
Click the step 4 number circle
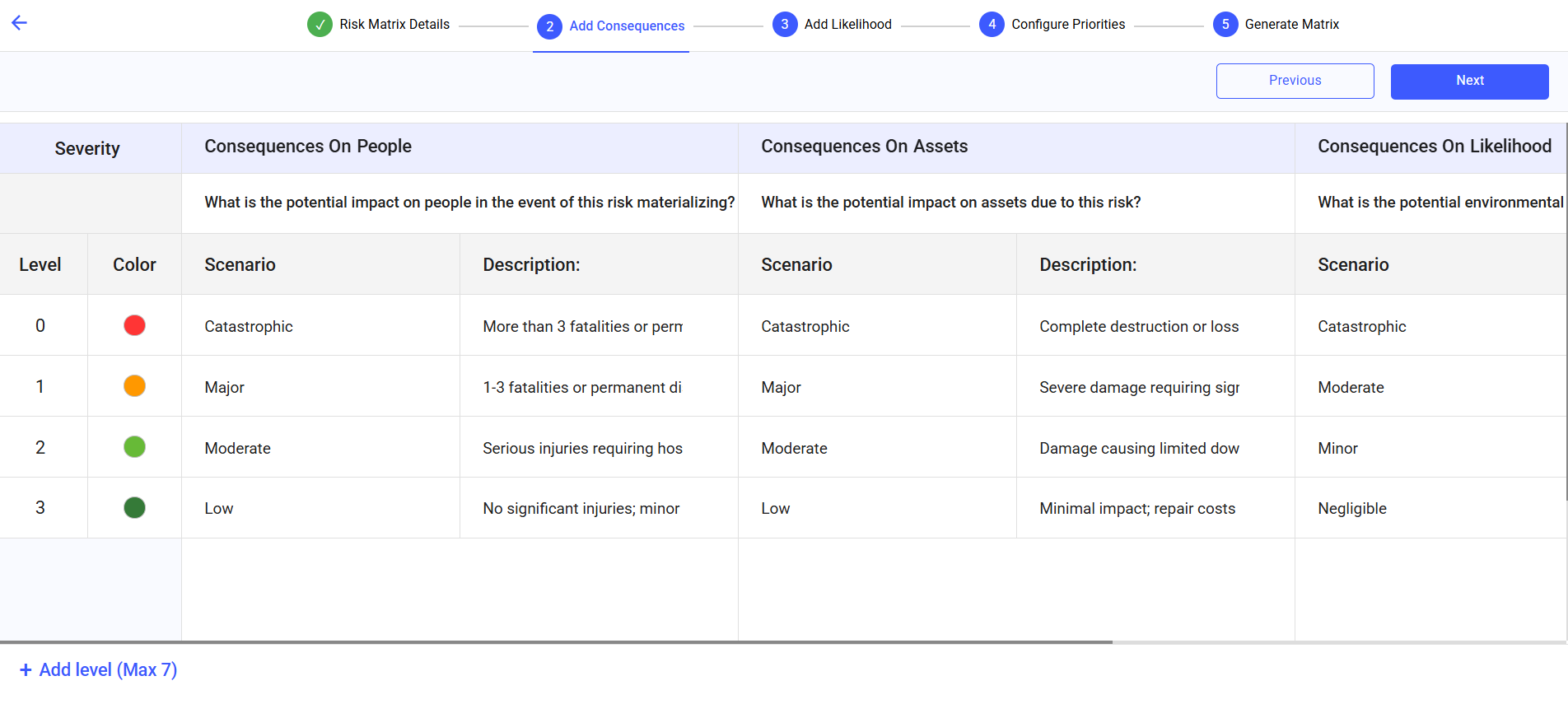tap(992, 25)
